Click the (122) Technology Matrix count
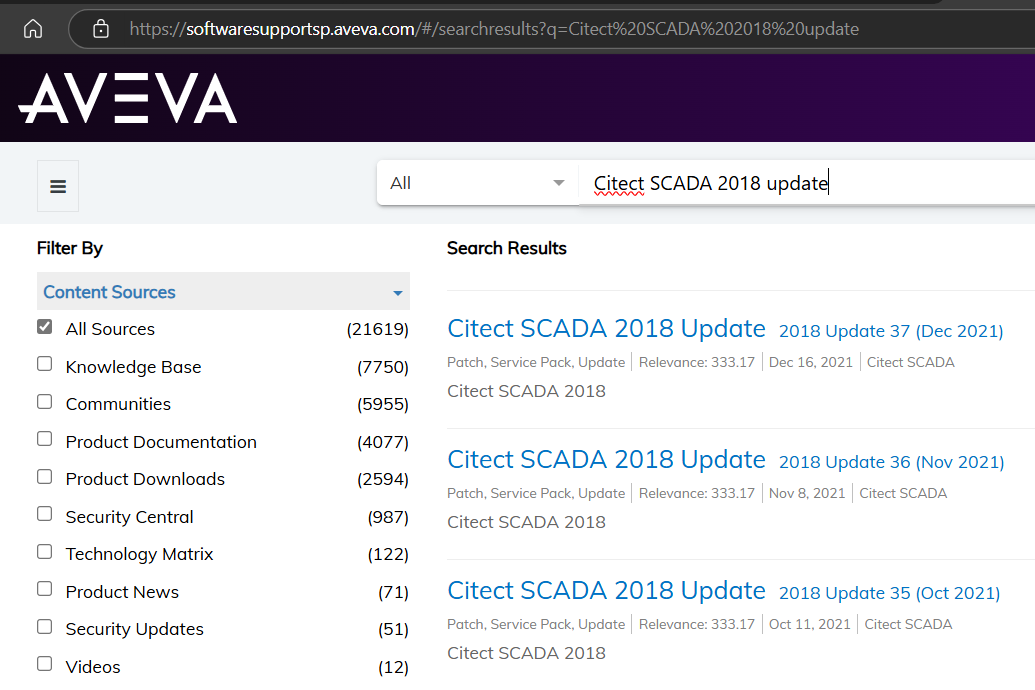Image resolution: width=1035 pixels, height=690 pixels. coord(388,554)
